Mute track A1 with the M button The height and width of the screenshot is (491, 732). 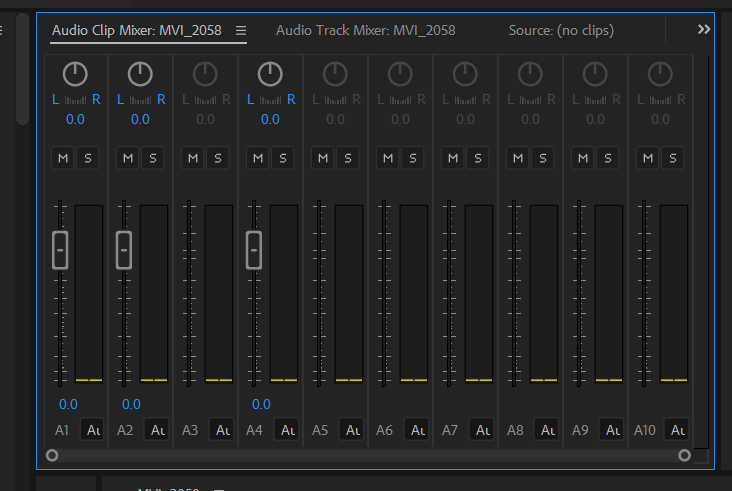tap(63, 158)
